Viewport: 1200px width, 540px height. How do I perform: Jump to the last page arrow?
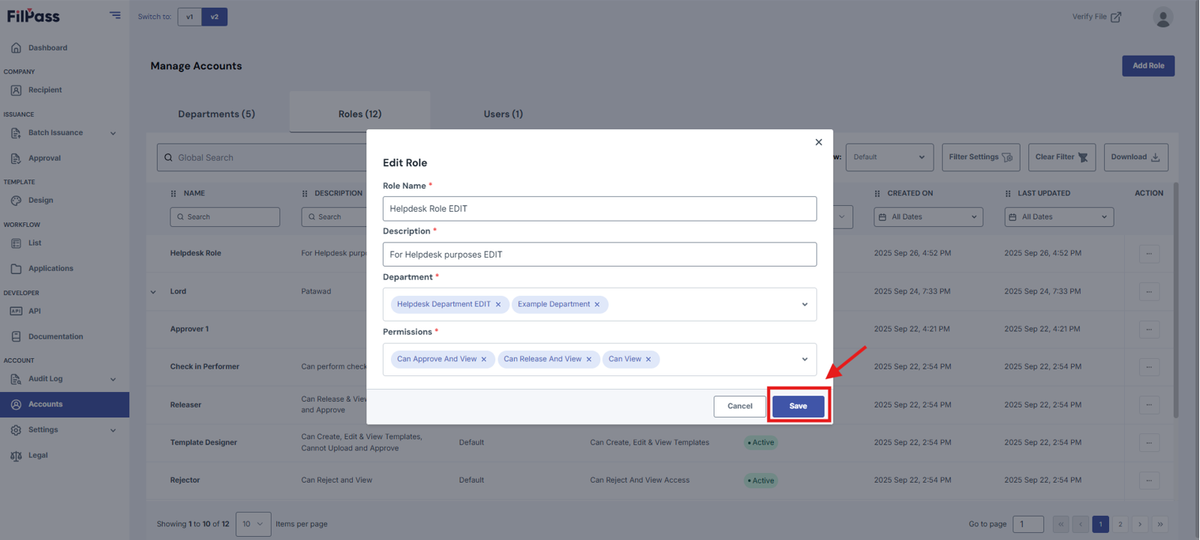1160,524
